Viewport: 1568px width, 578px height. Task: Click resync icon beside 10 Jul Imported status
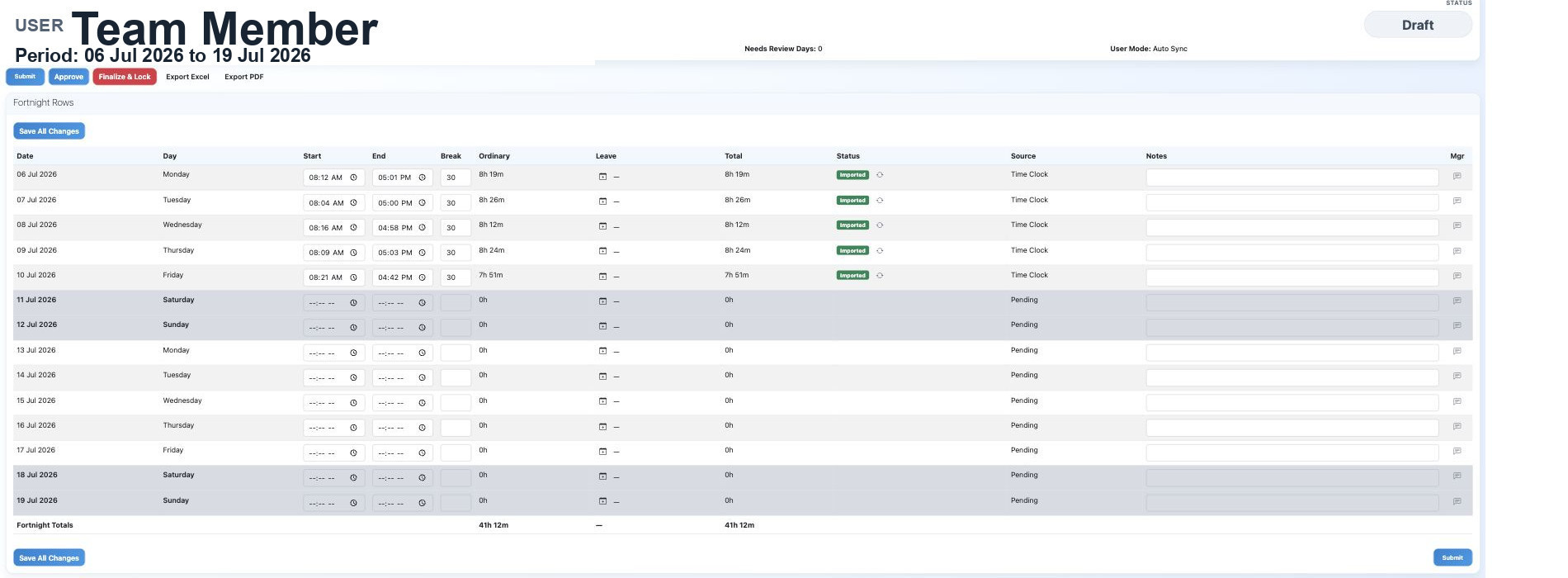coord(880,276)
